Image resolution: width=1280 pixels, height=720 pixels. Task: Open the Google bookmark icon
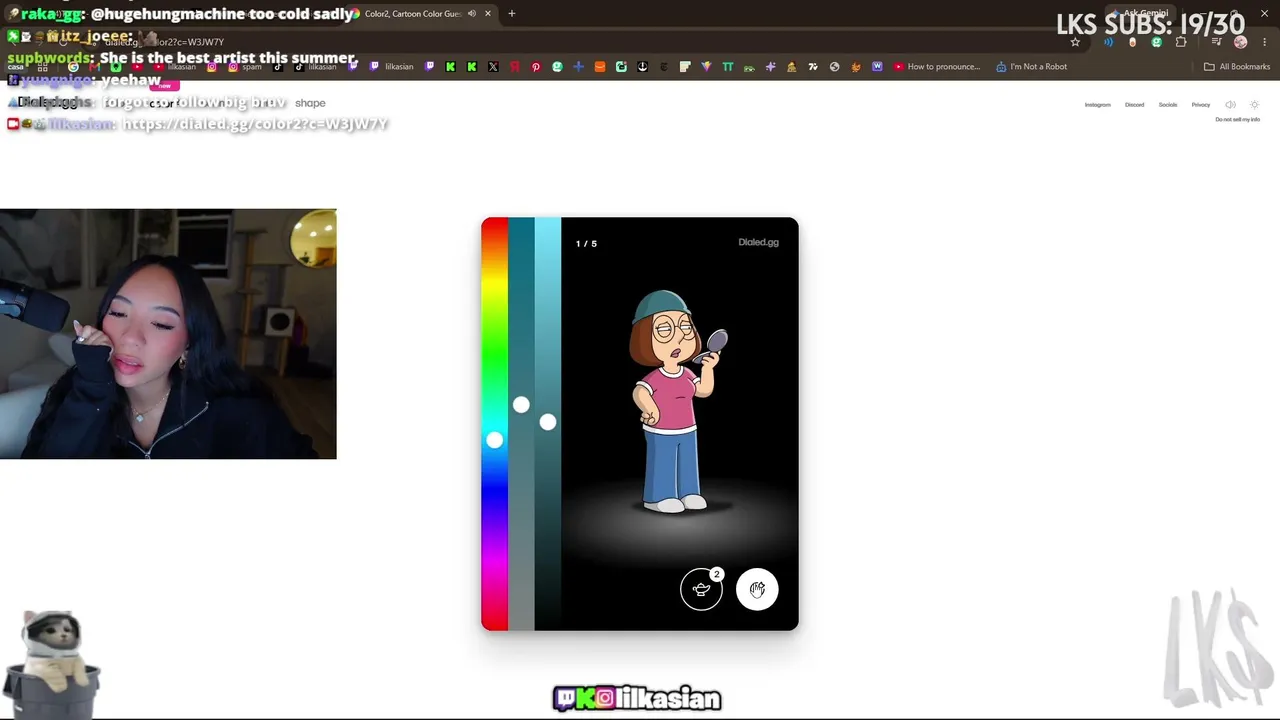(x=73, y=67)
